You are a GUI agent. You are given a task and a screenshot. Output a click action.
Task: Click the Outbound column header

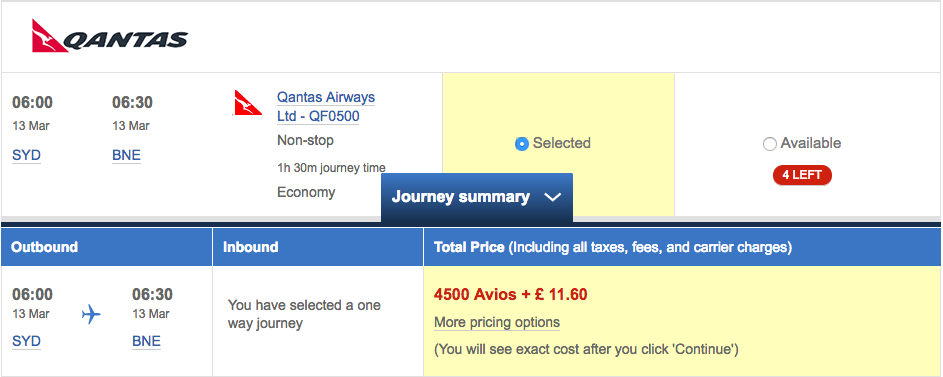[106, 247]
